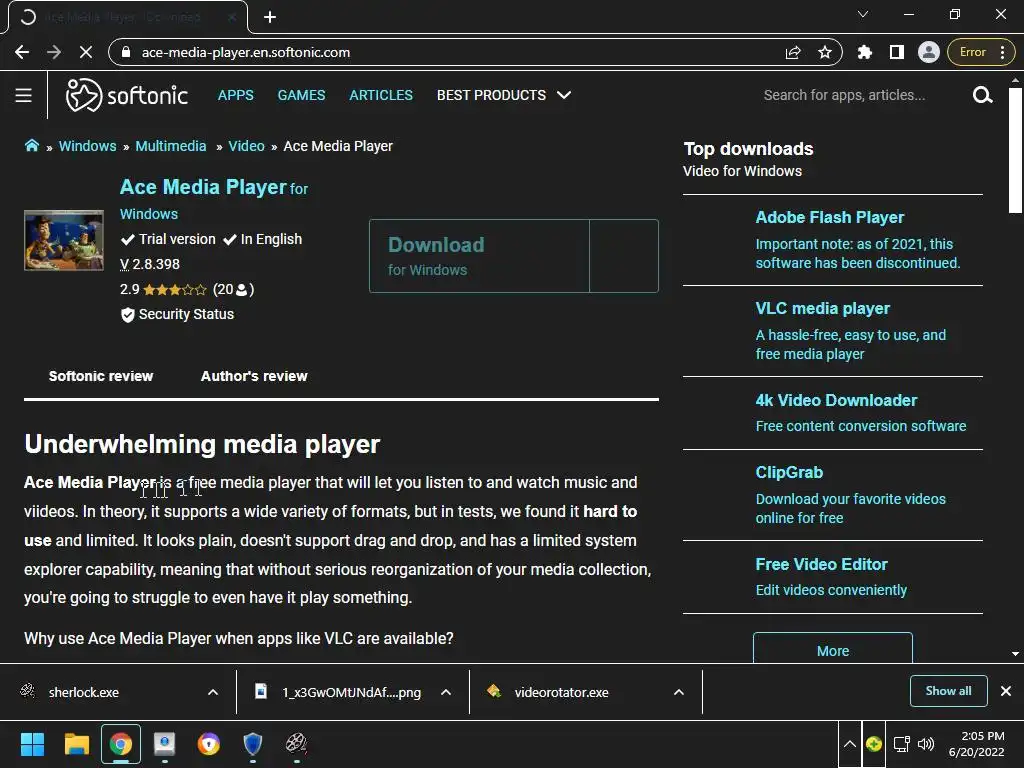Open the Windows Start menu
This screenshot has width=1024, height=768.
click(x=32, y=744)
